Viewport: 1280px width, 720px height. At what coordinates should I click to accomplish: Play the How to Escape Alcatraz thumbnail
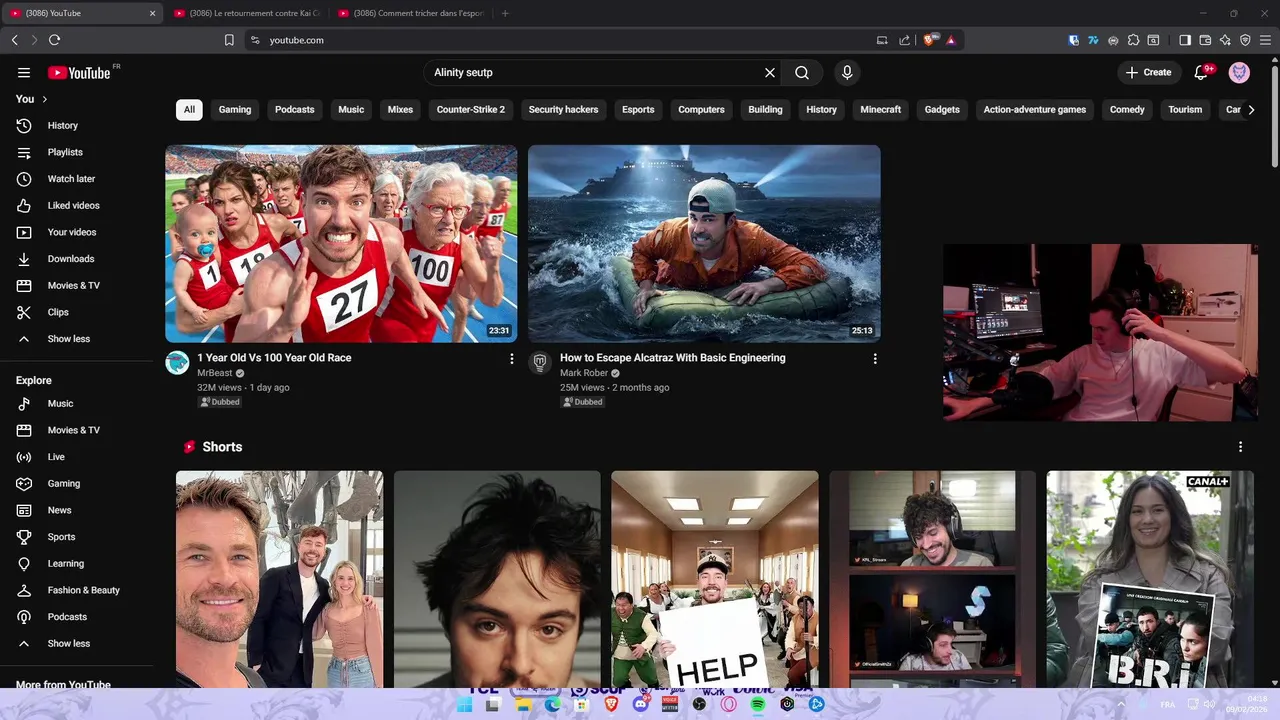[x=704, y=243]
